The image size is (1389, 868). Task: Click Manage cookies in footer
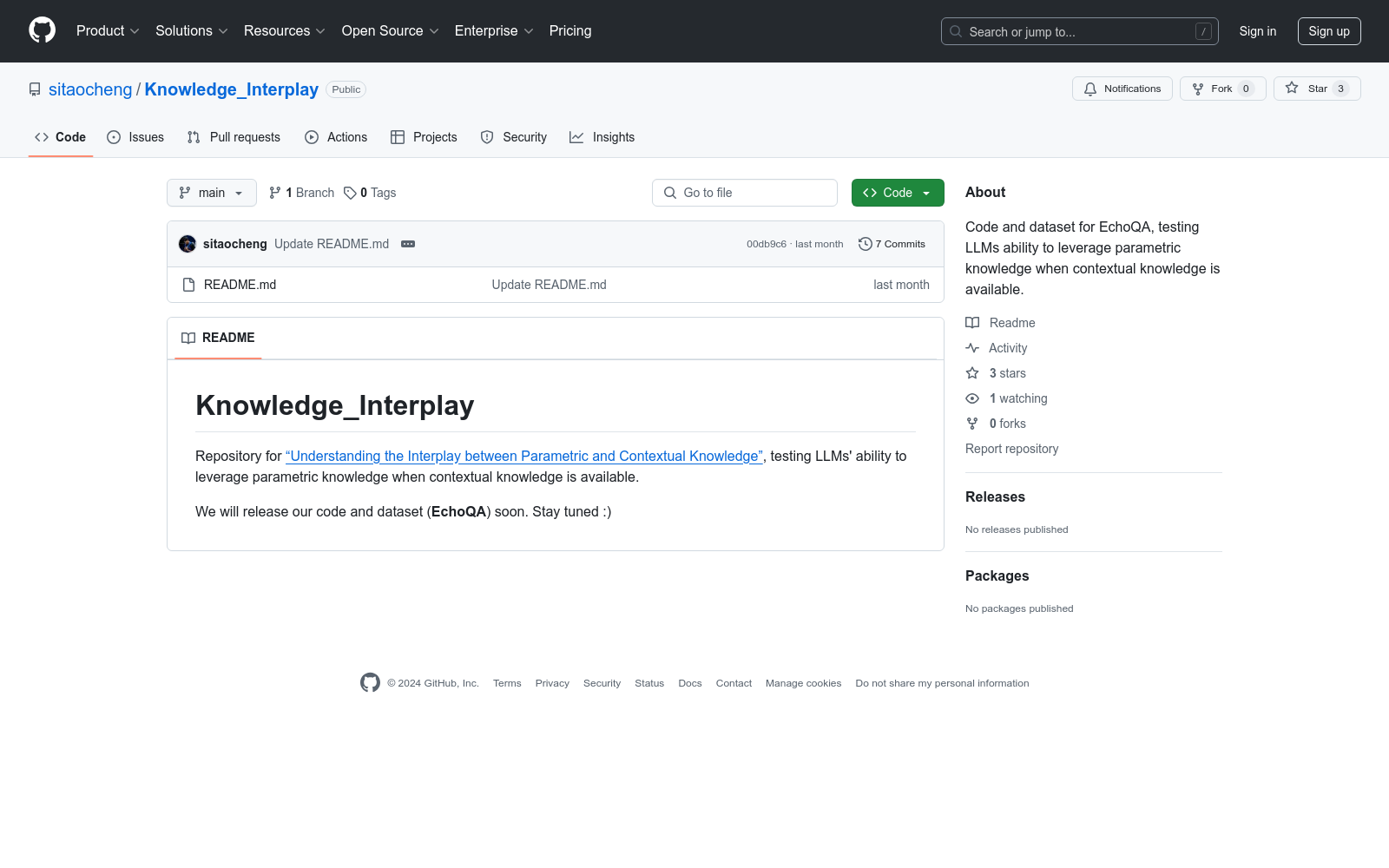[803, 683]
